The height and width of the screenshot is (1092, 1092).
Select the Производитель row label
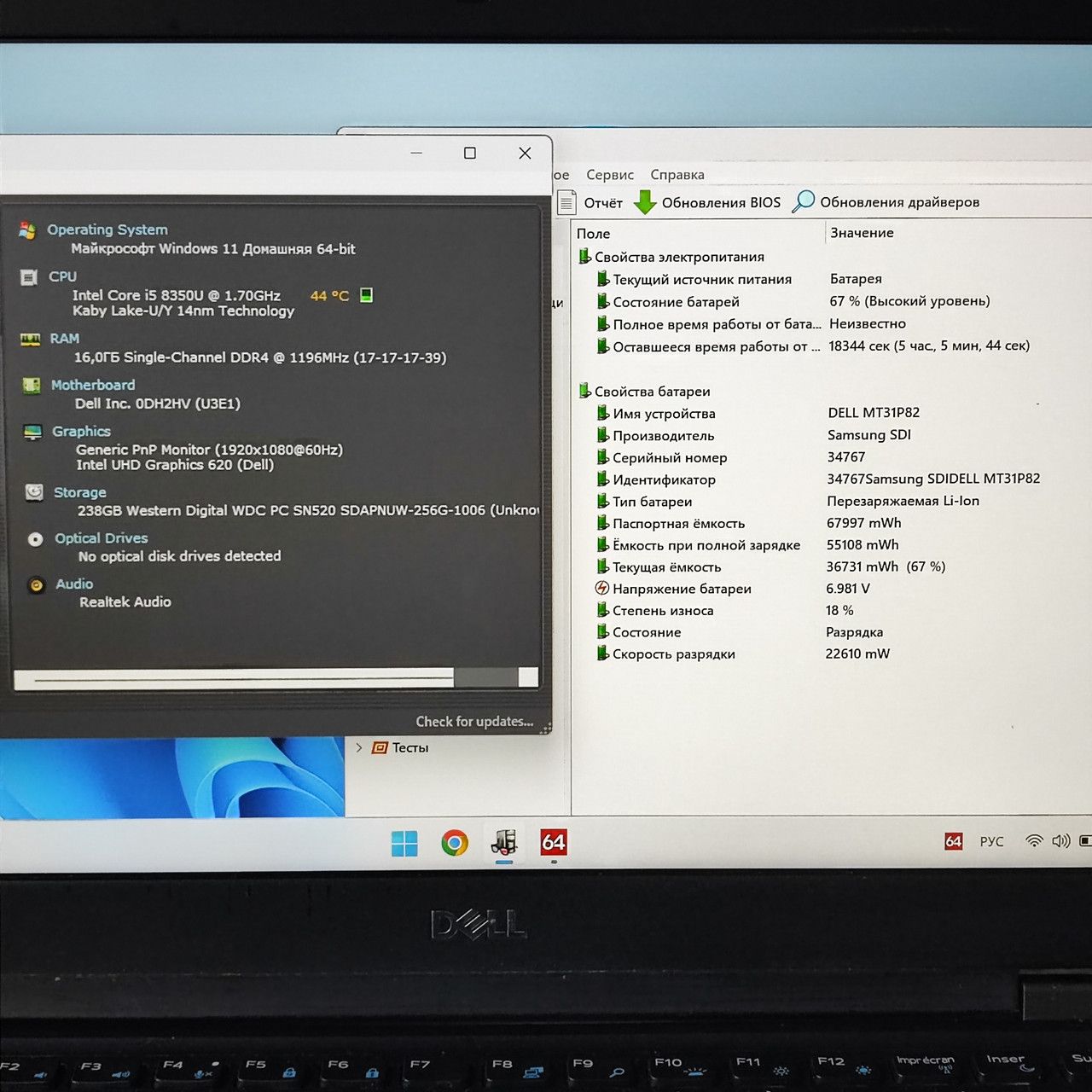pyautogui.click(x=664, y=436)
